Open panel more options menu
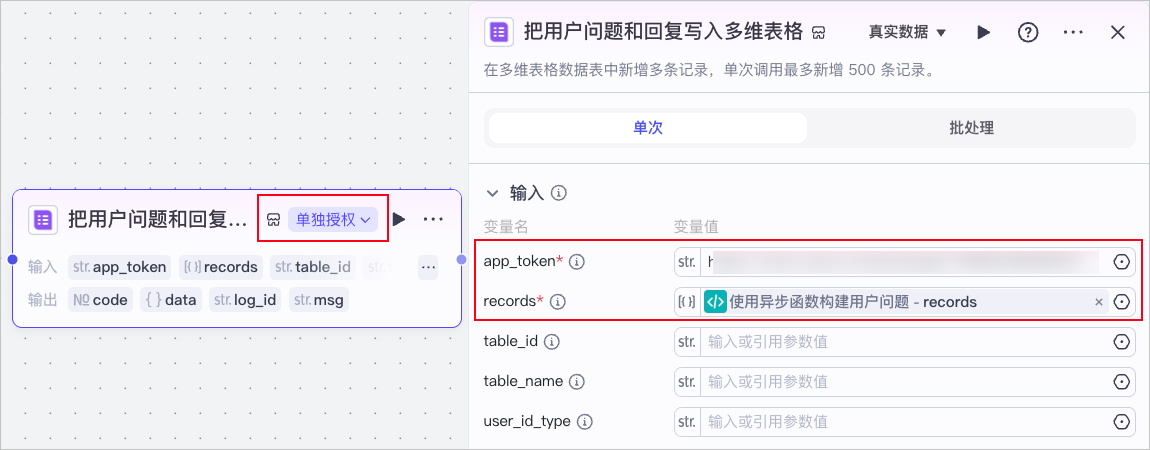This screenshot has width=1150, height=450. coord(1073,32)
